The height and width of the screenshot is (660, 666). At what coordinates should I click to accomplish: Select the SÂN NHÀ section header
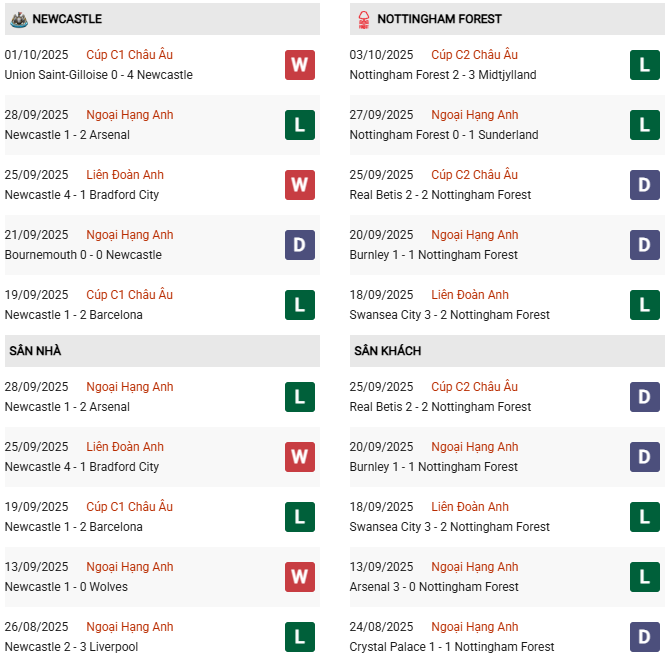[x=36, y=351]
